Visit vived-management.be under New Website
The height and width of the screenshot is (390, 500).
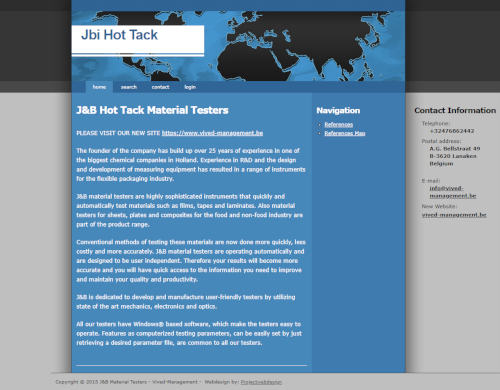pyautogui.click(x=454, y=215)
